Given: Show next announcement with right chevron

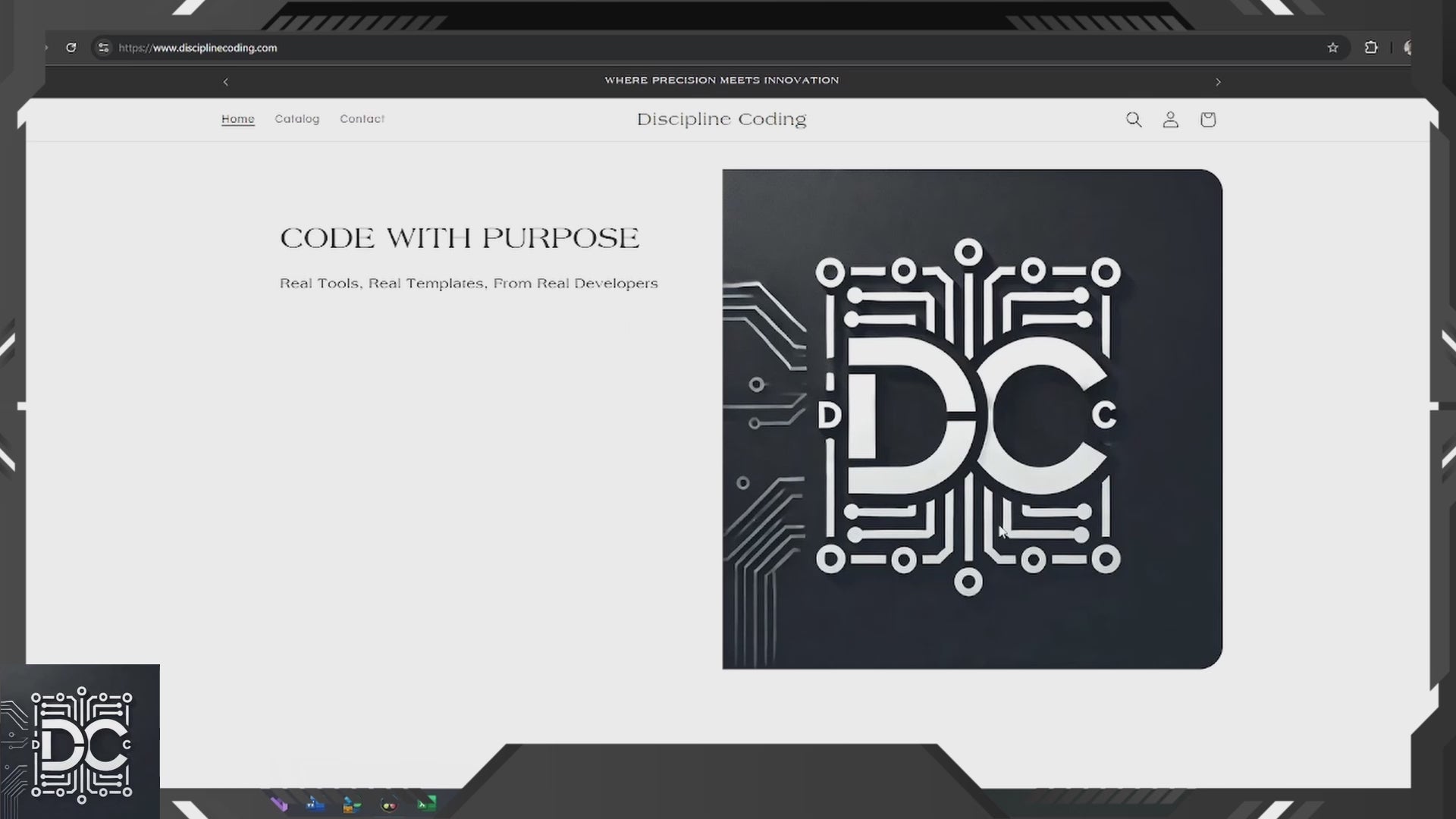Looking at the screenshot, I should 1219,82.
